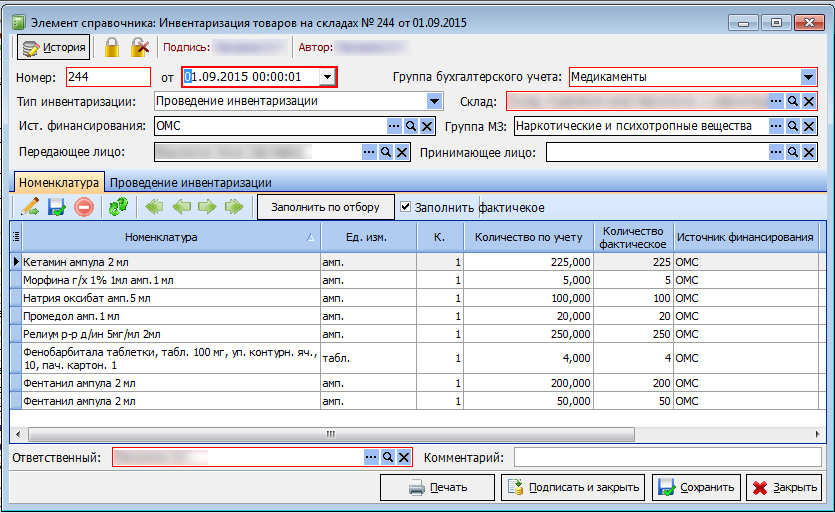The width and height of the screenshot is (835, 513).
Task: Click Ответственный search magnifier
Action: pos(388,457)
